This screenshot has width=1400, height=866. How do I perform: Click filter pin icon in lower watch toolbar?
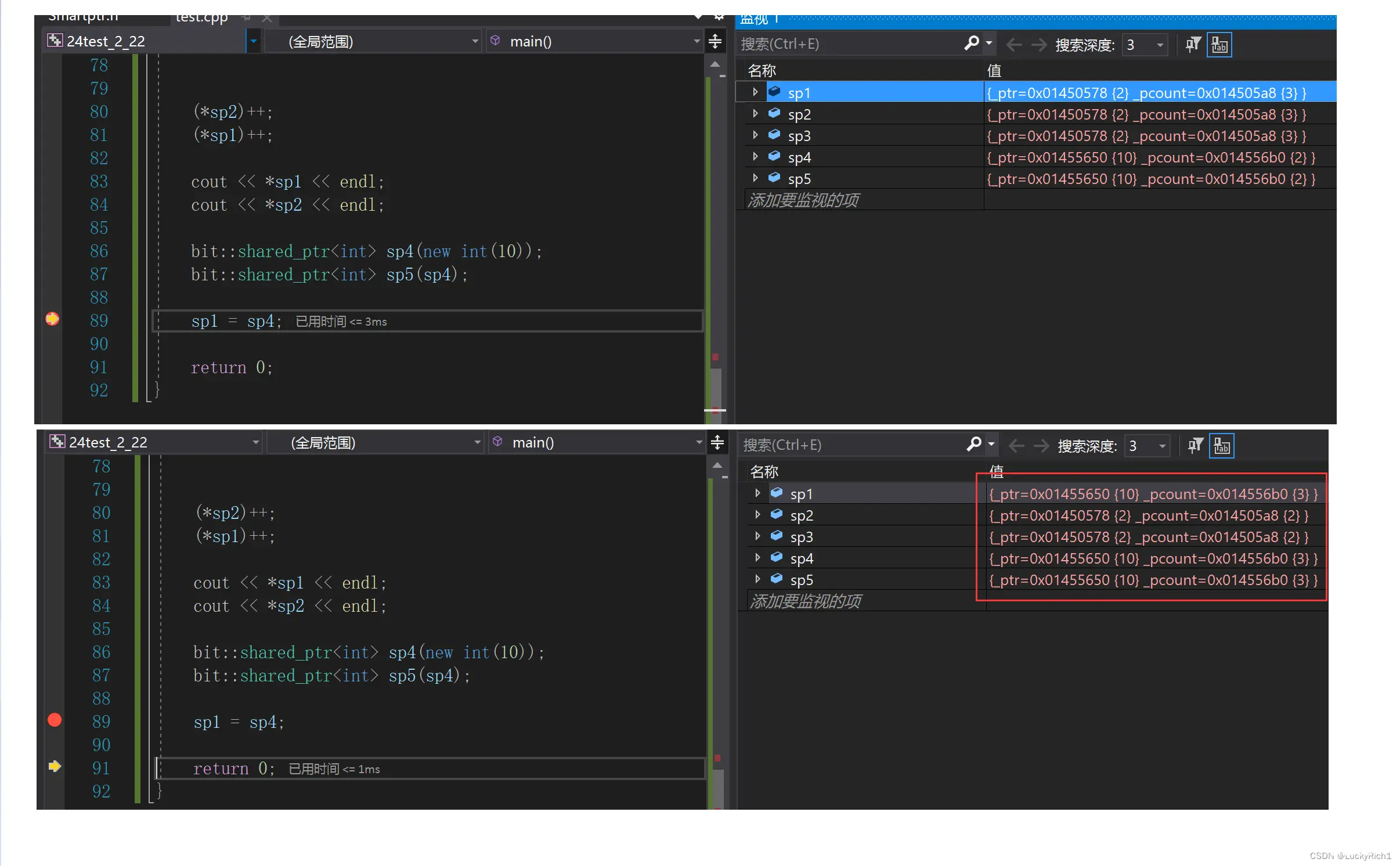[x=1195, y=446]
